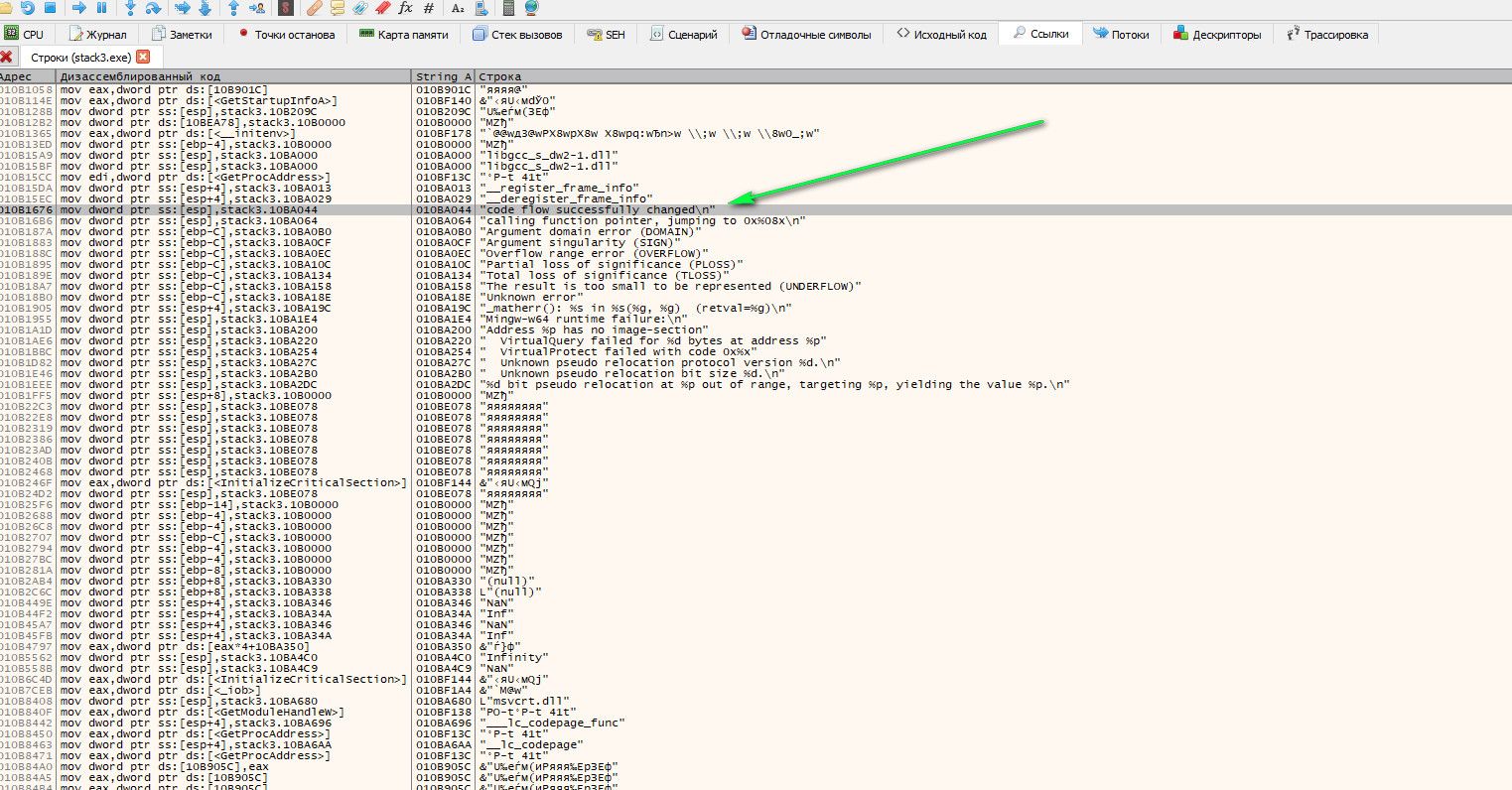Open the Трассировка tab
This screenshot has height=790, width=1512.
1327,34
